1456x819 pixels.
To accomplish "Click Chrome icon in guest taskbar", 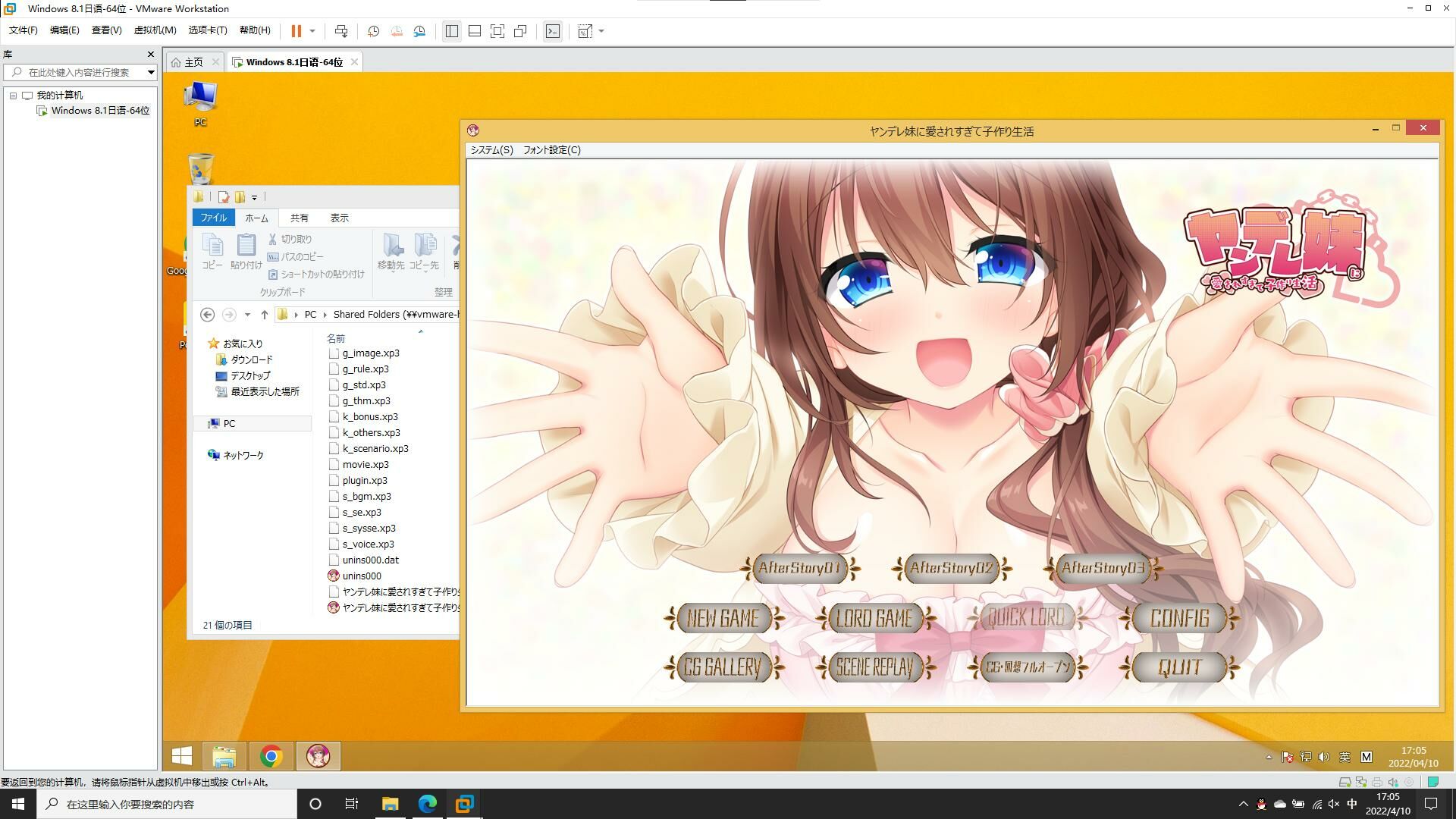I will pos(271,756).
